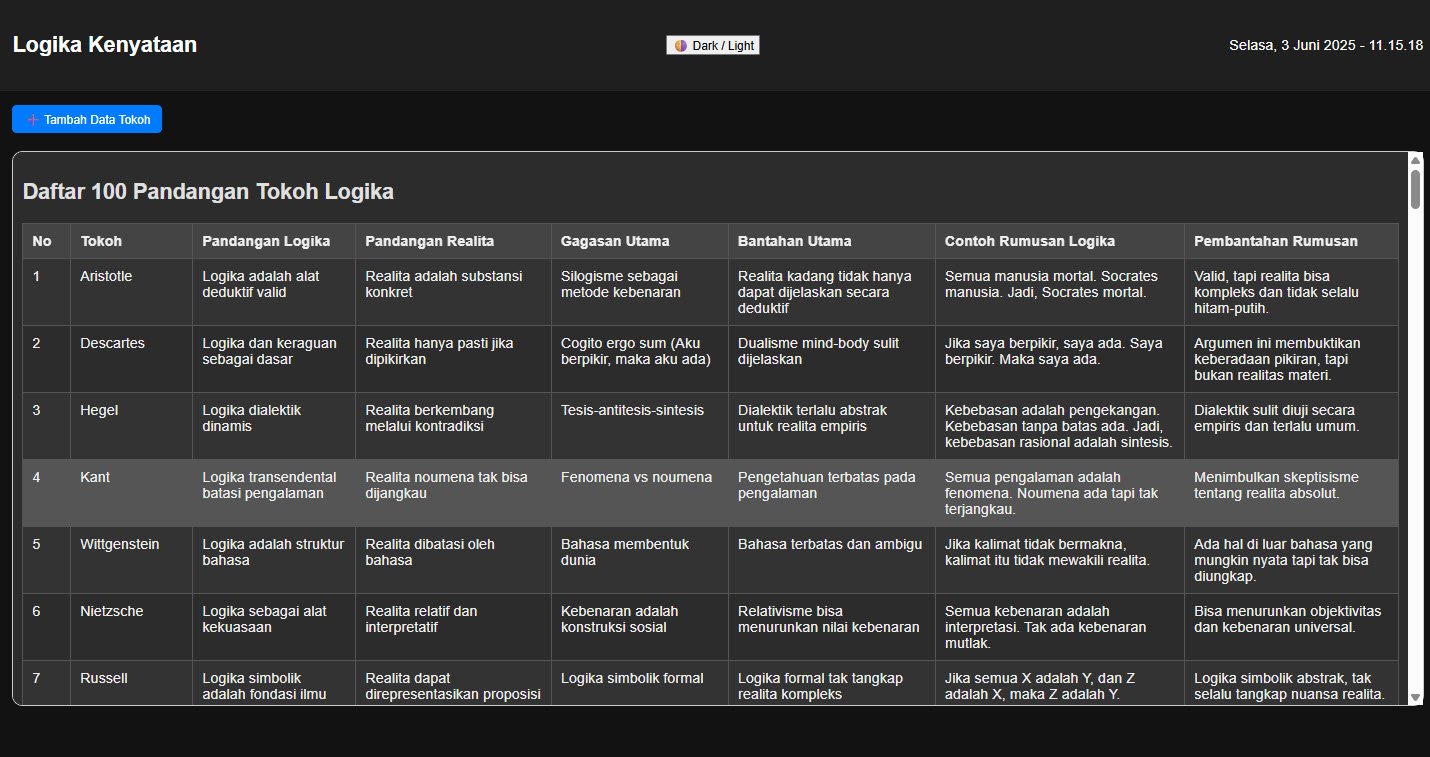Click the Logika Kenyataan page title
Screen dimensions: 1430x757
click(x=105, y=45)
